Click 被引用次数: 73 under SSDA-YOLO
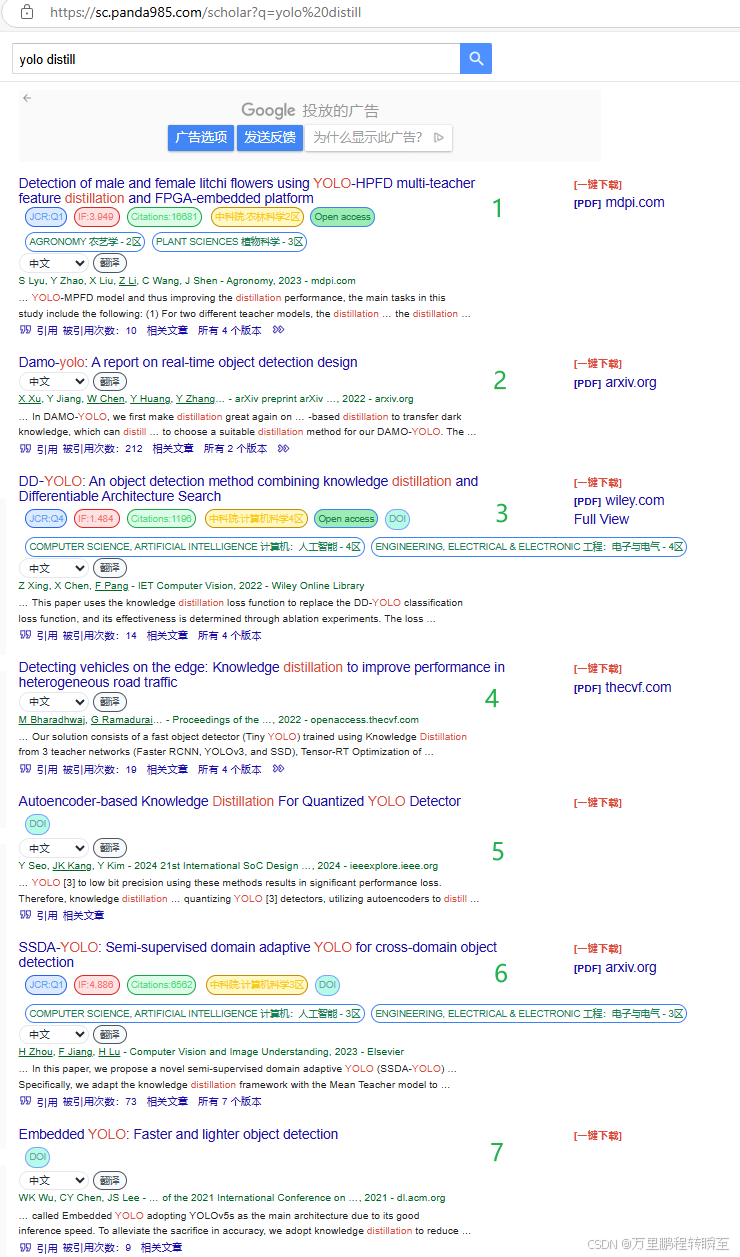The image size is (740, 1257). point(100,1101)
